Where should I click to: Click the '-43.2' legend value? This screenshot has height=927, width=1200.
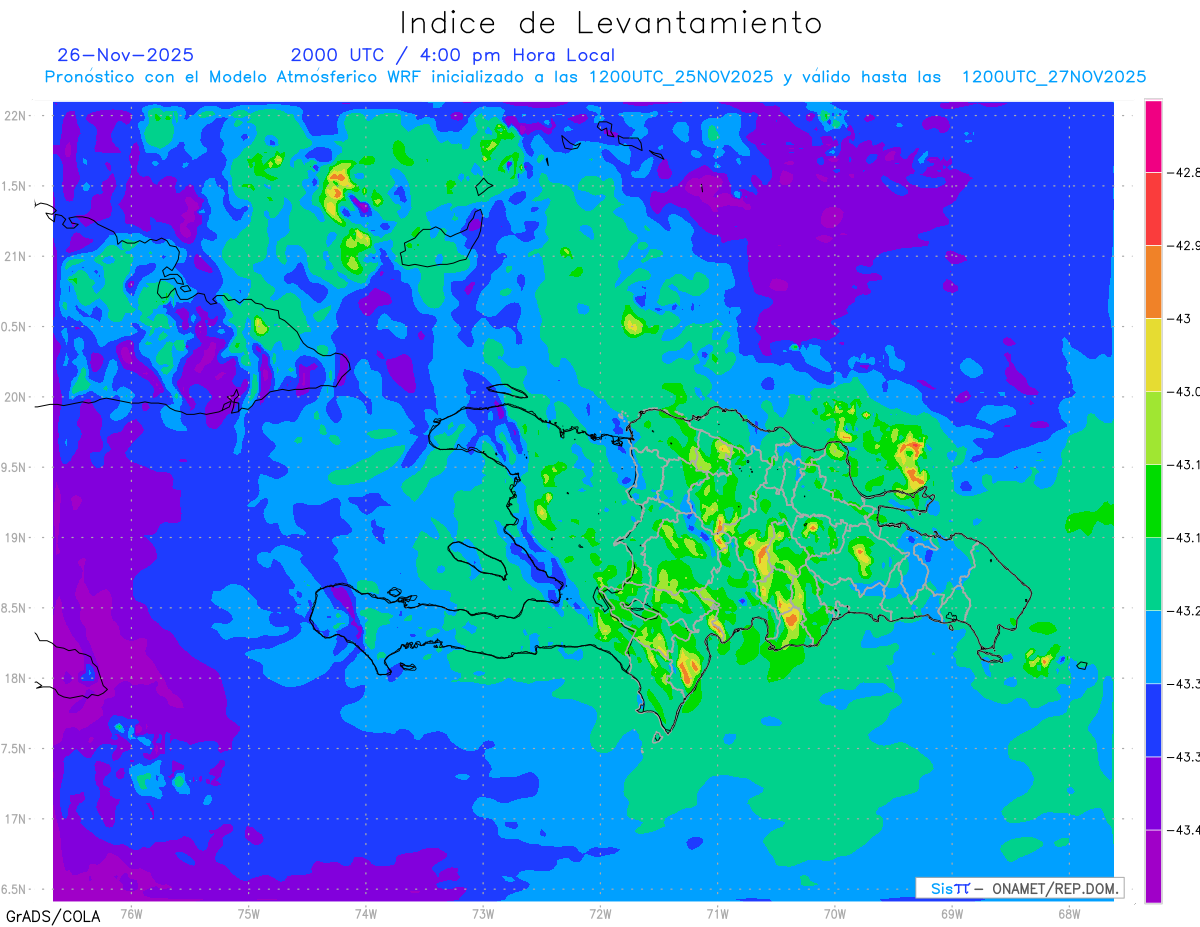tap(1185, 611)
